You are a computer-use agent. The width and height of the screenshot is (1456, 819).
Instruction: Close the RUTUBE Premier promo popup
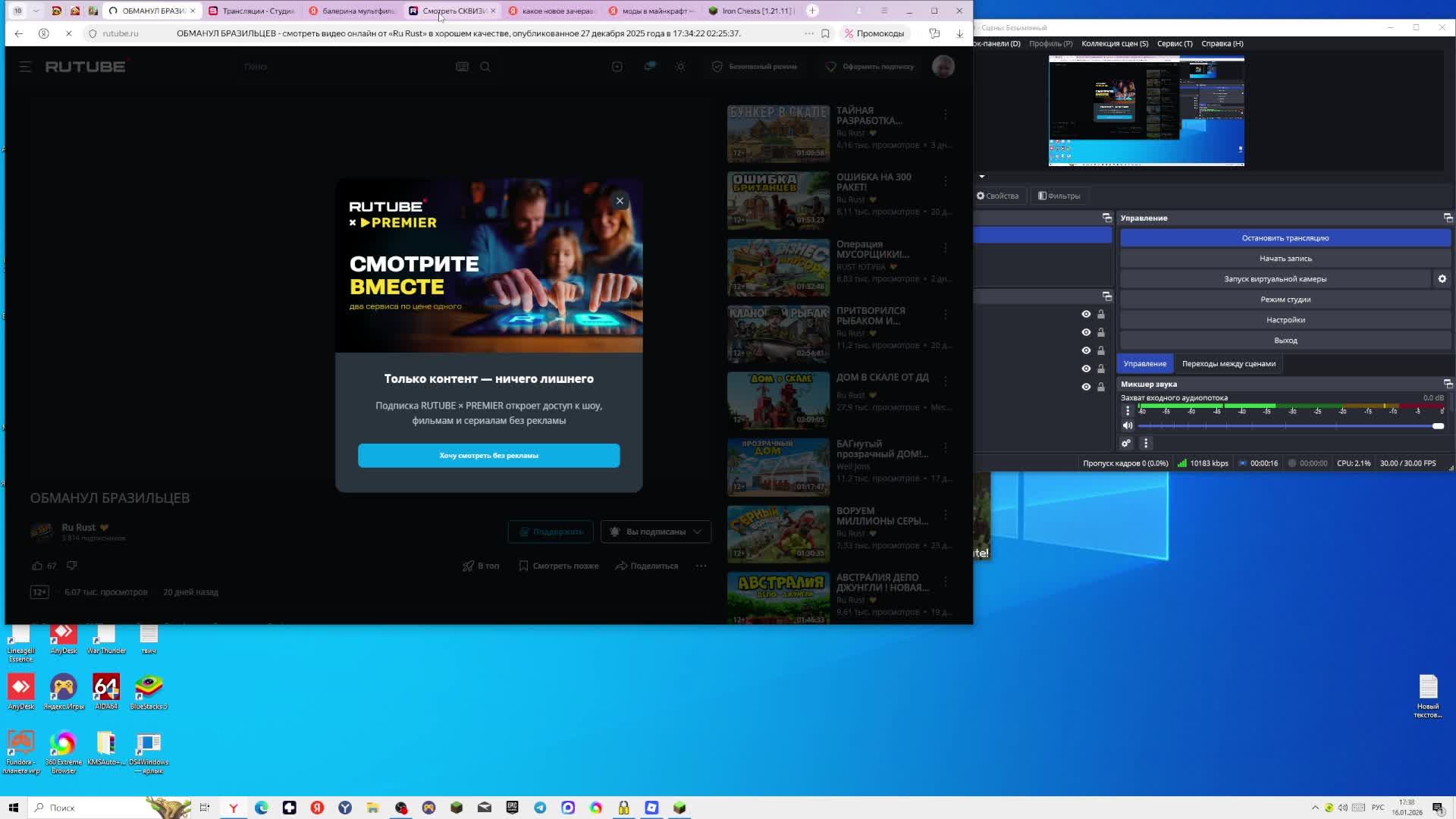click(x=620, y=201)
